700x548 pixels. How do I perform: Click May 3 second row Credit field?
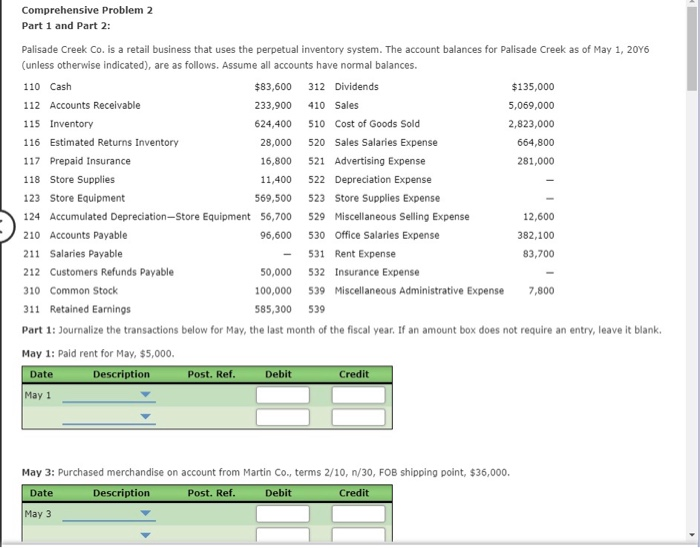tap(358, 535)
